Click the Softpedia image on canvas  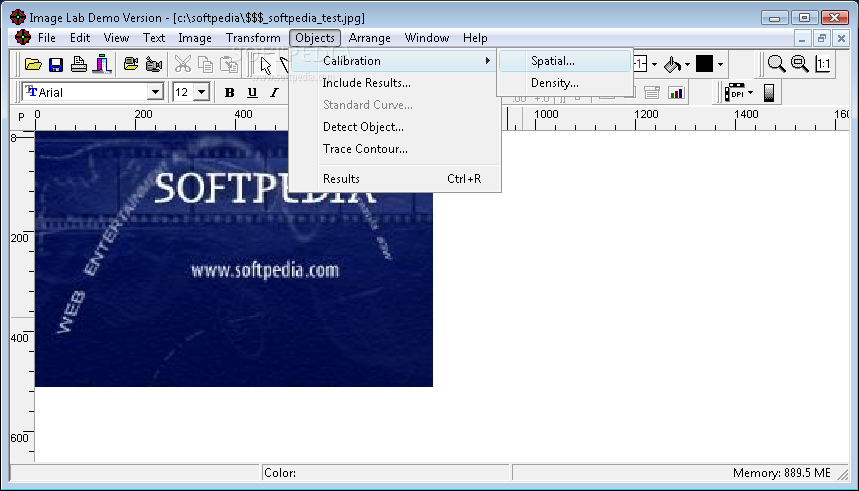pos(234,259)
